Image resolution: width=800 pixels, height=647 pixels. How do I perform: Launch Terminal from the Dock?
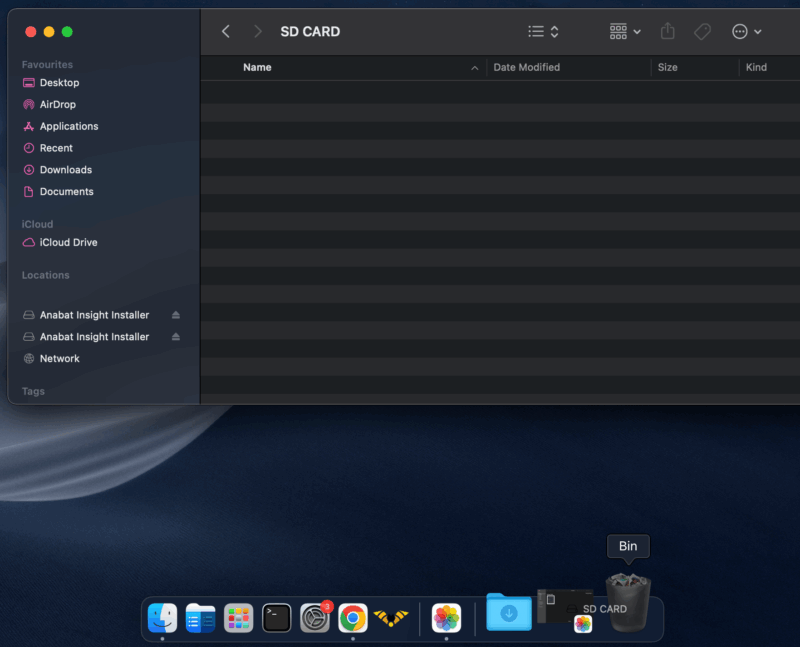click(277, 618)
